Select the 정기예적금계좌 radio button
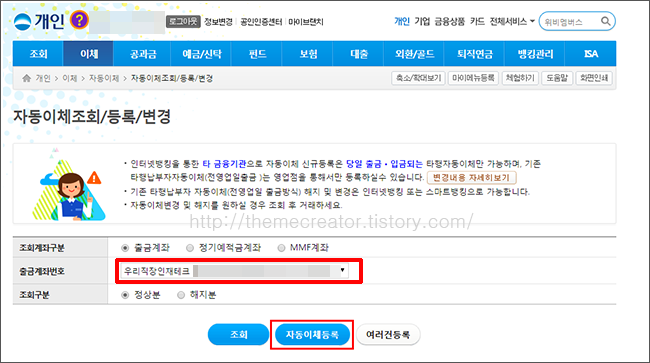Screen dimensions: 650x363 (190, 248)
